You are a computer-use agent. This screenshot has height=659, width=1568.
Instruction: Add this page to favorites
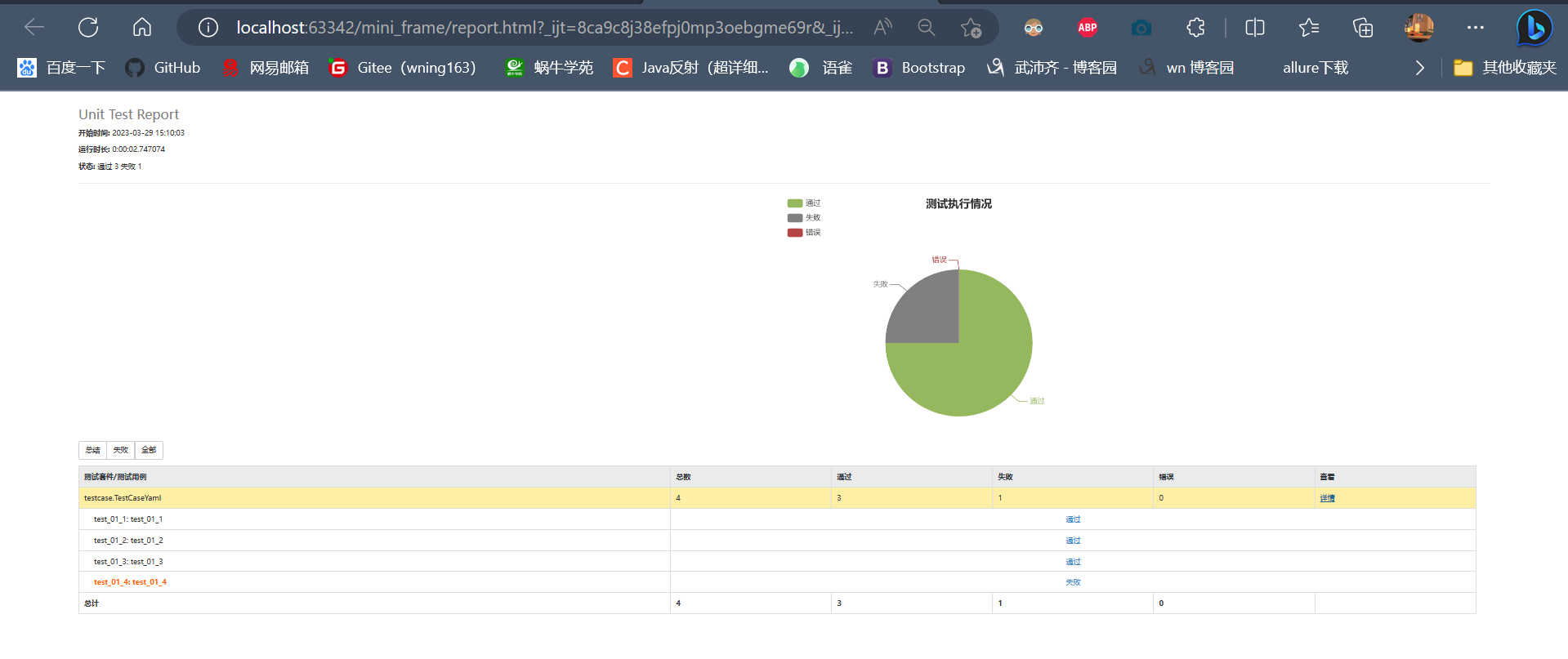(x=971, y=28)
